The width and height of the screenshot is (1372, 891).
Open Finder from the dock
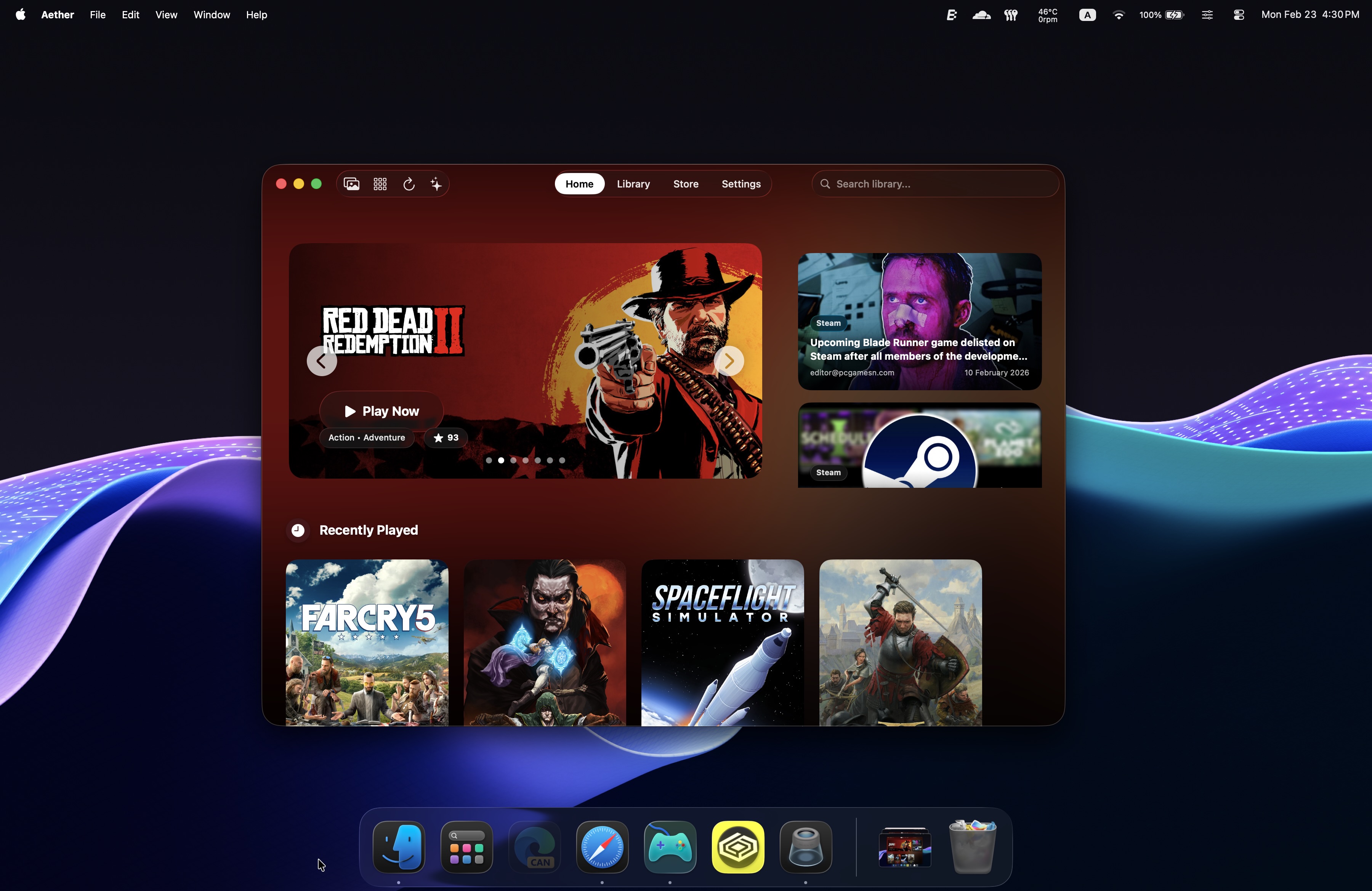399,847
